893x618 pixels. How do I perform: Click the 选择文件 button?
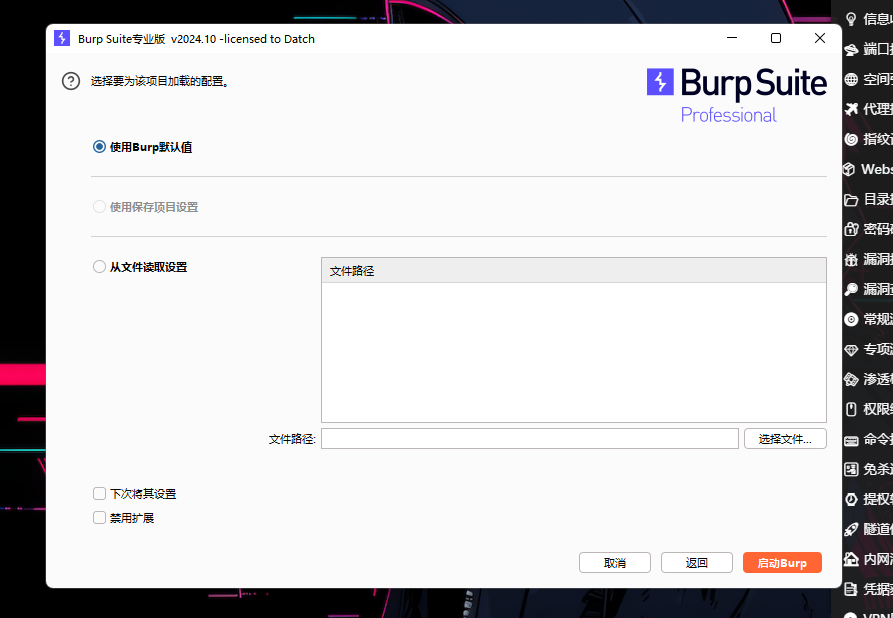tap(785, 438)
